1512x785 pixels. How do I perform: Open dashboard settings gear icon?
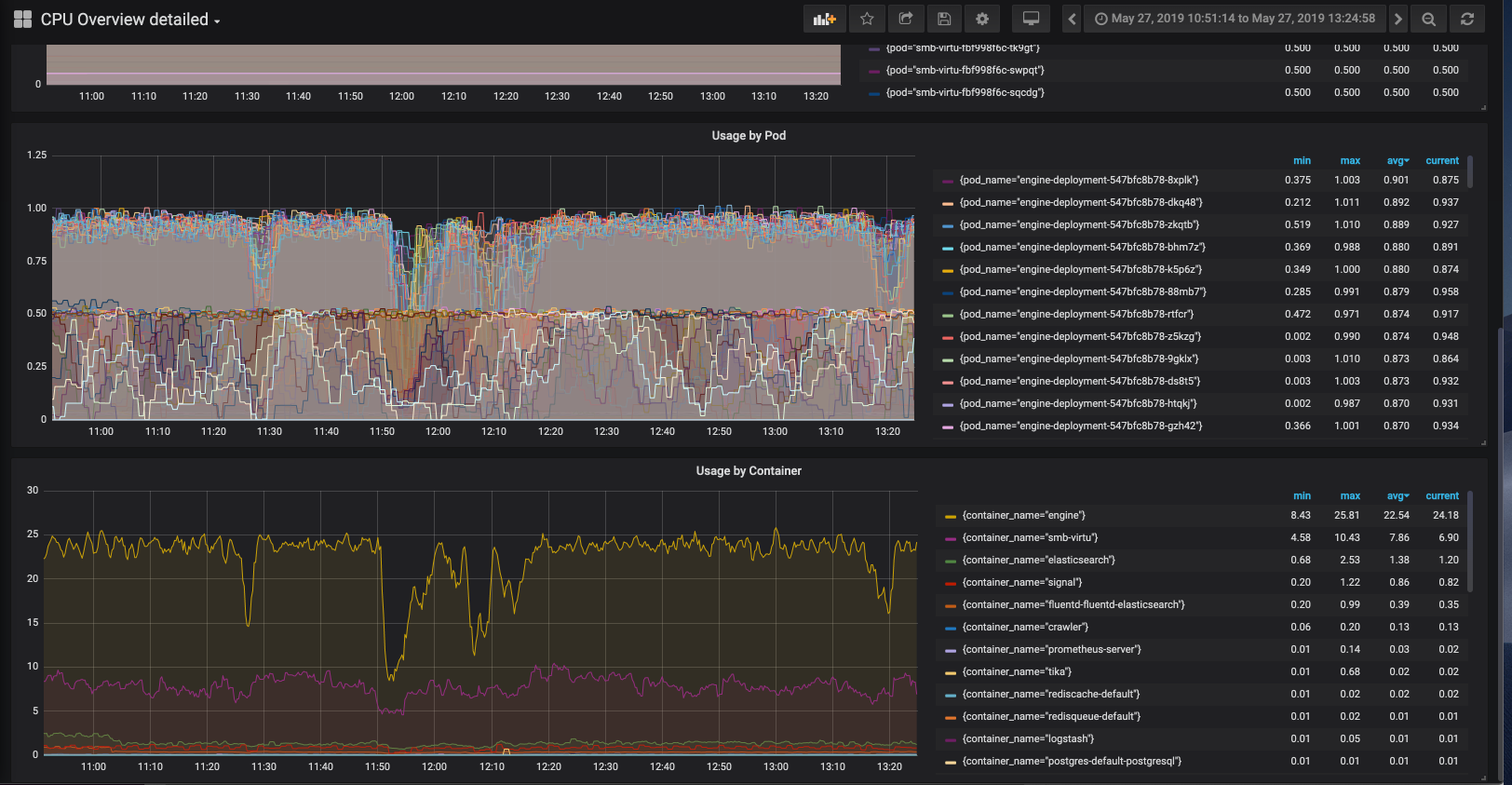point(981,19)
